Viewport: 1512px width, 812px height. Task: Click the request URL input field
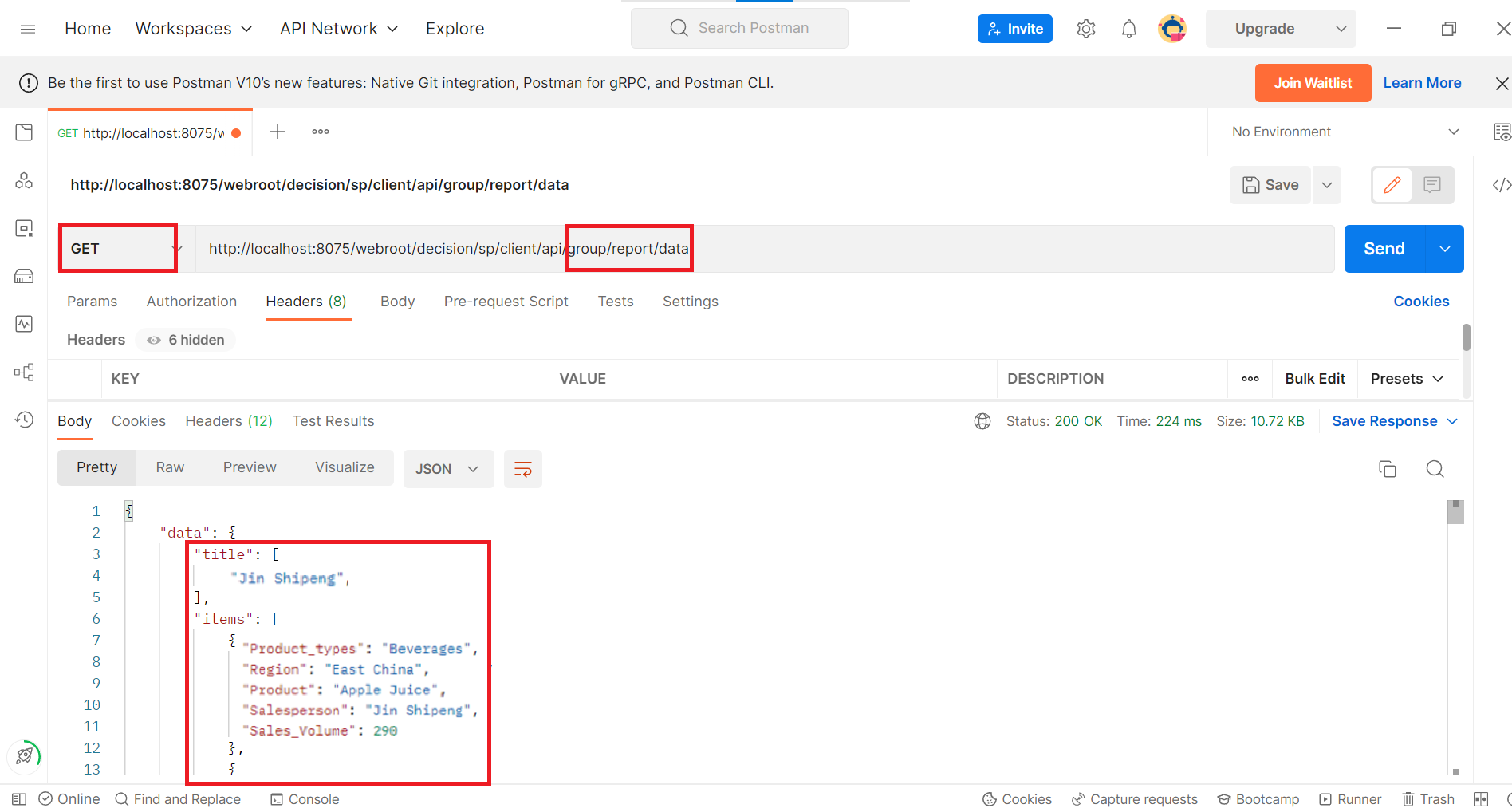click(939, 248)
